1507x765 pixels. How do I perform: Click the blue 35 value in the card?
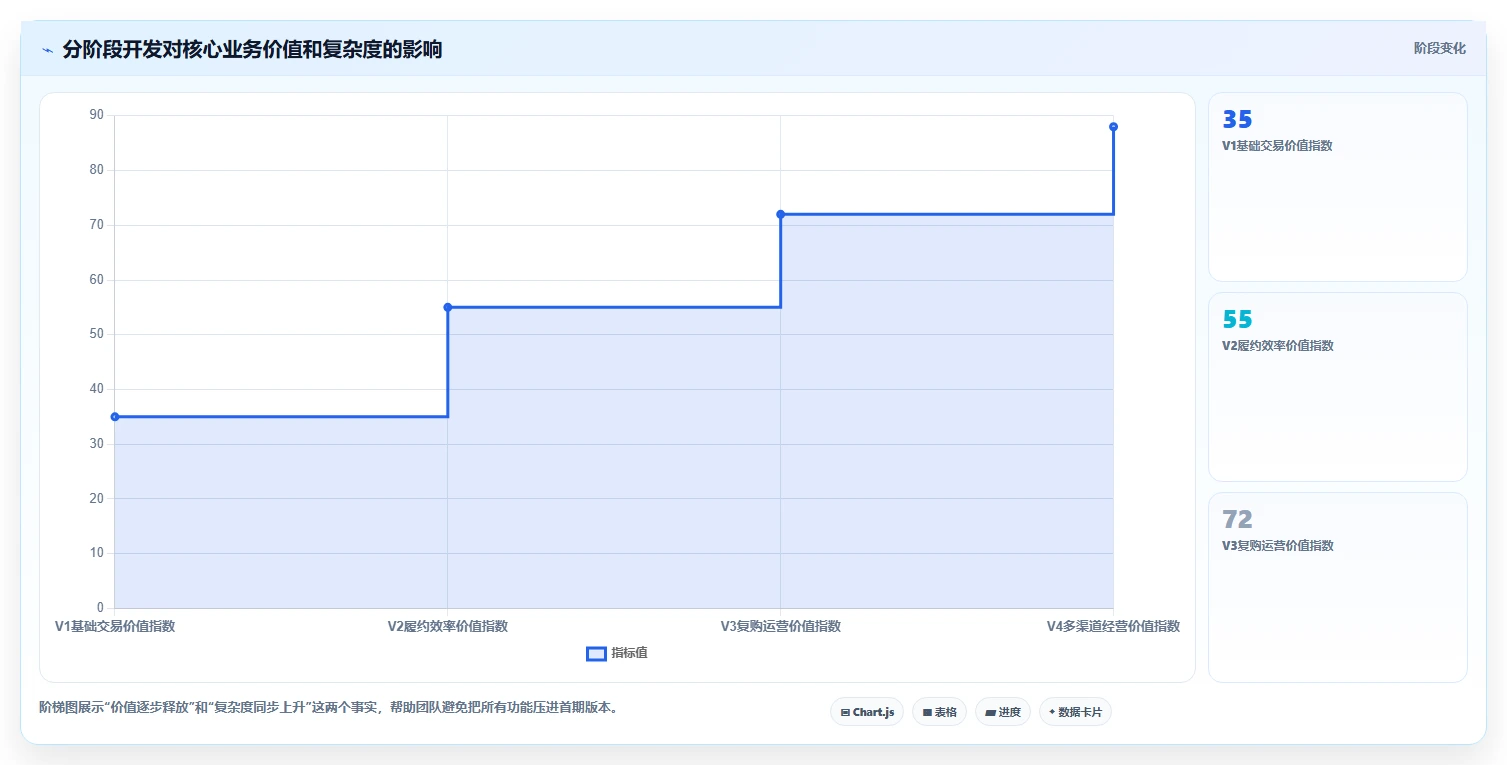1237,120
